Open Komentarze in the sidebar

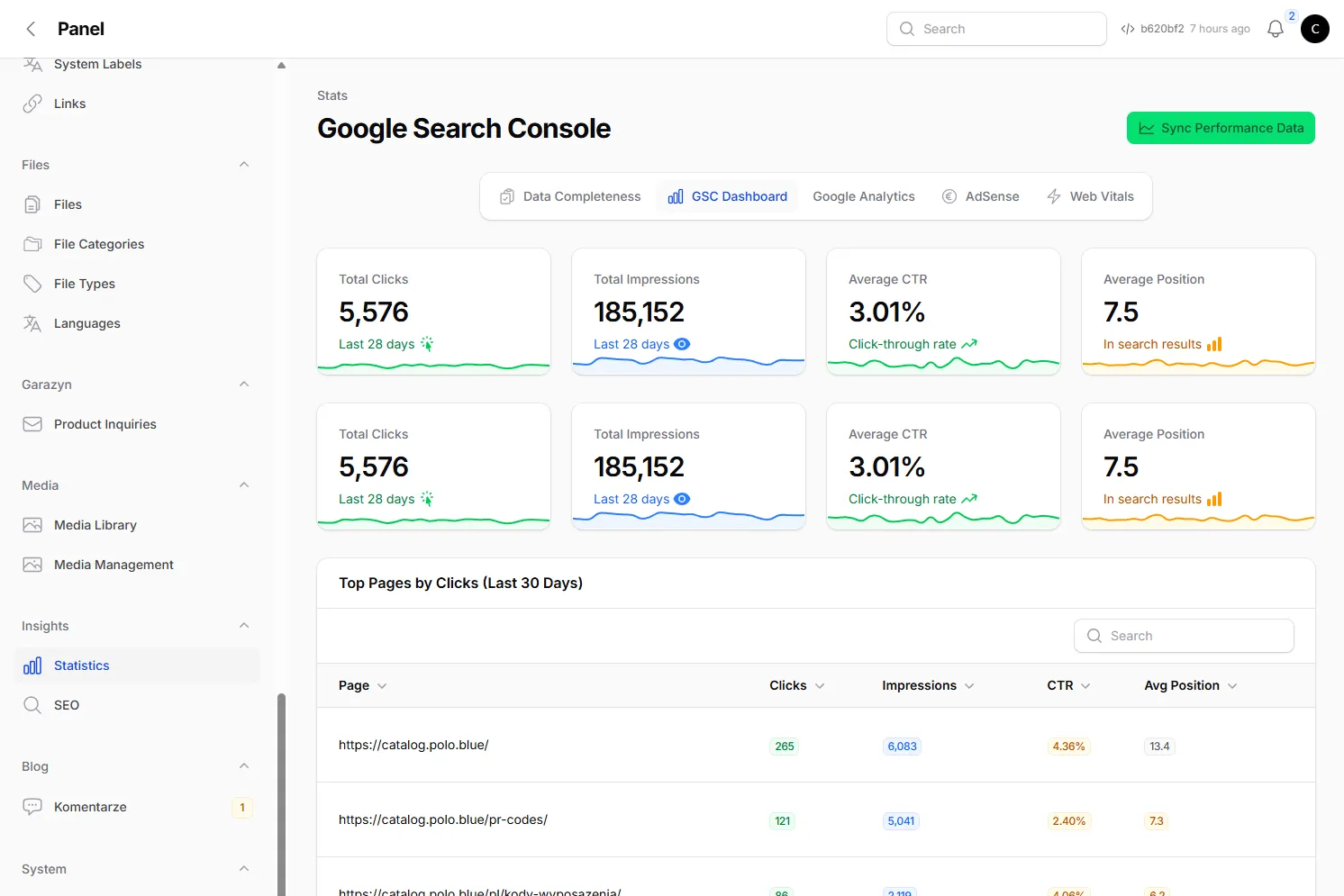(137, 807)
